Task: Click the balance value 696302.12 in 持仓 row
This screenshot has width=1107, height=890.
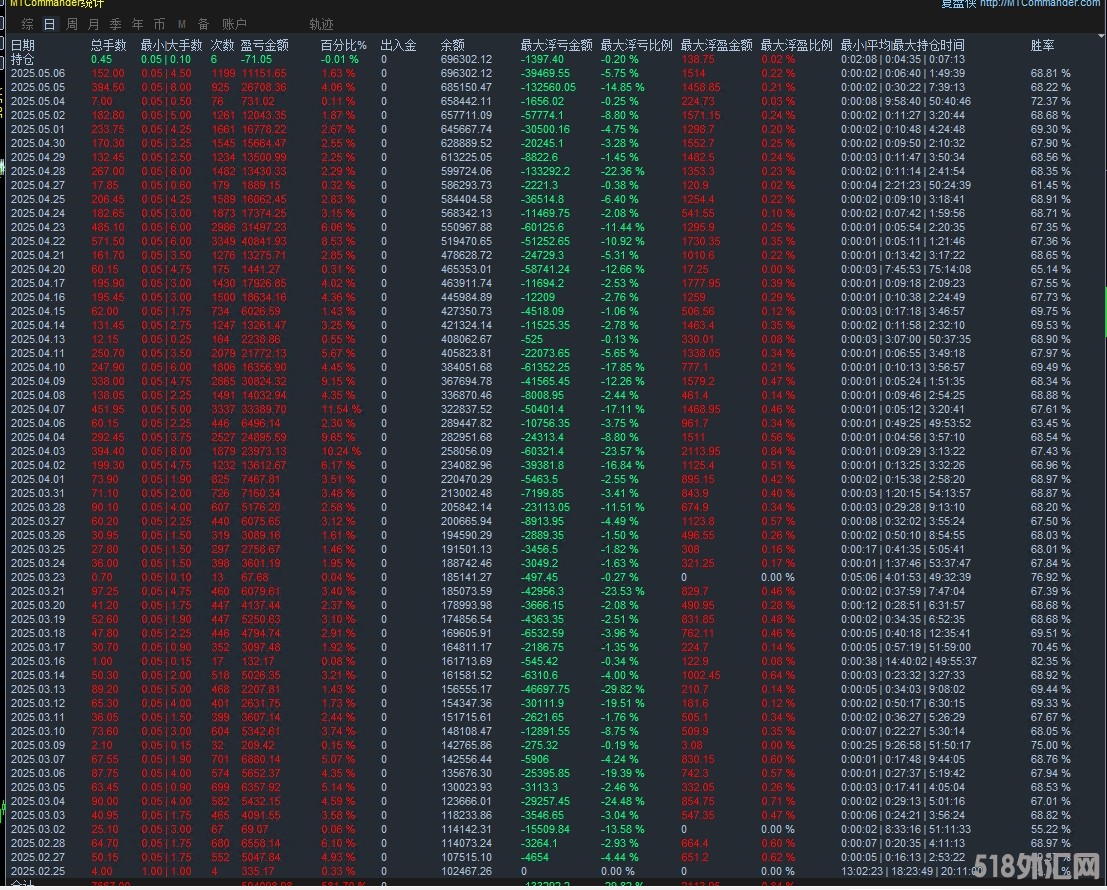Action: 466,59
